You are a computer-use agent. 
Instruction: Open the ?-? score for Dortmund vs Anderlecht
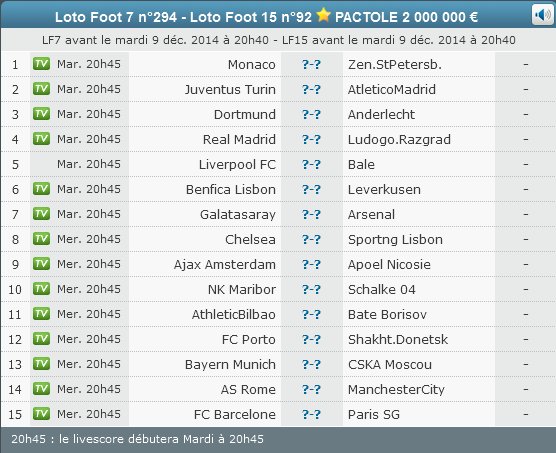pyautogui.click(x=311, y=114)
